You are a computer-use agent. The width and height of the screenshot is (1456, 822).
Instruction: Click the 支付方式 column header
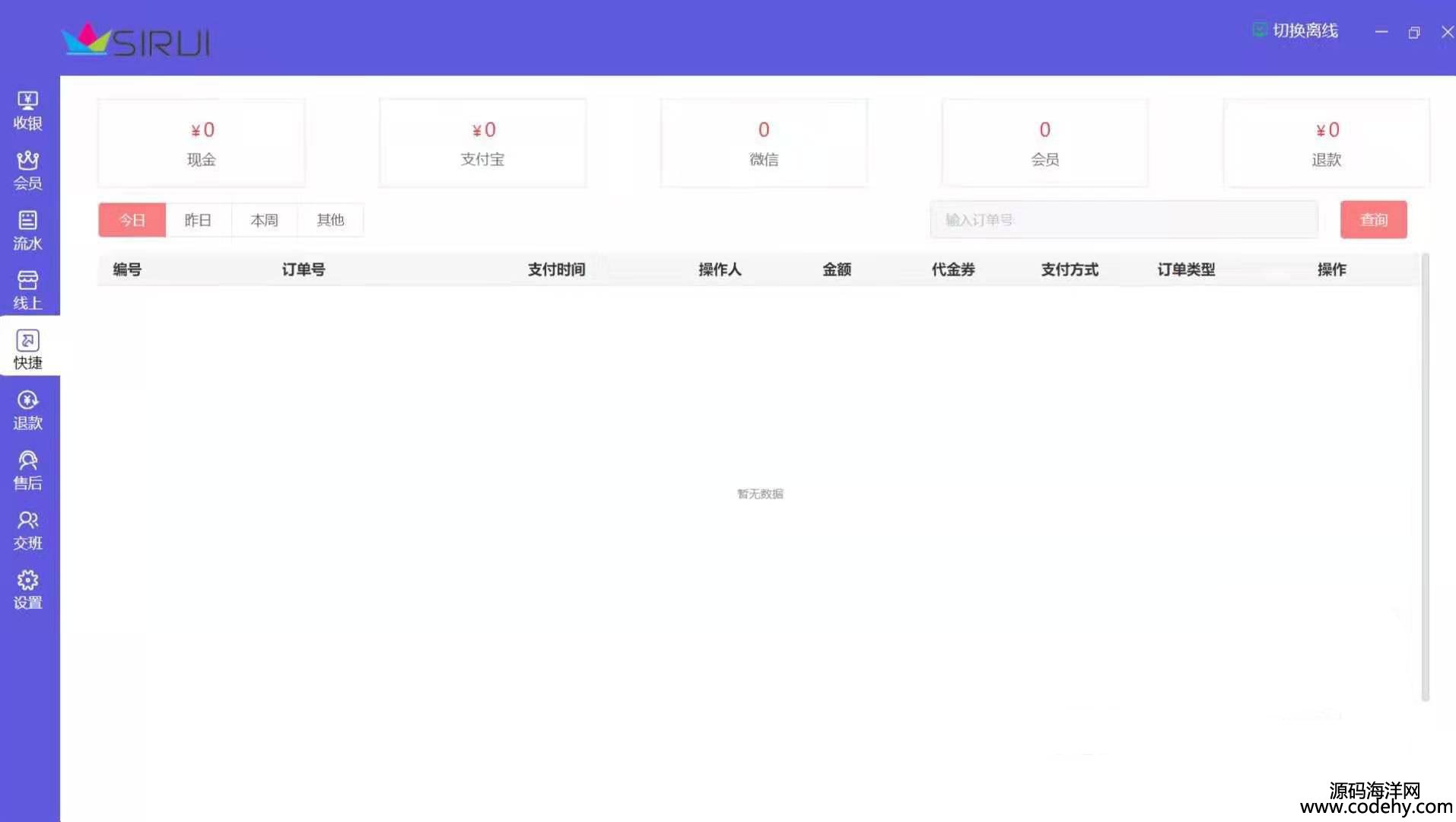click(x=1070, y=269)
